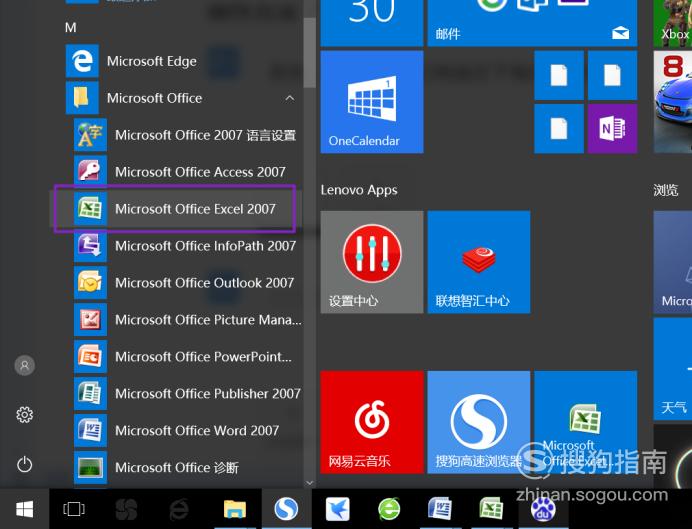Open the Microsoft Office Excel pinned tile

[586, 422]
